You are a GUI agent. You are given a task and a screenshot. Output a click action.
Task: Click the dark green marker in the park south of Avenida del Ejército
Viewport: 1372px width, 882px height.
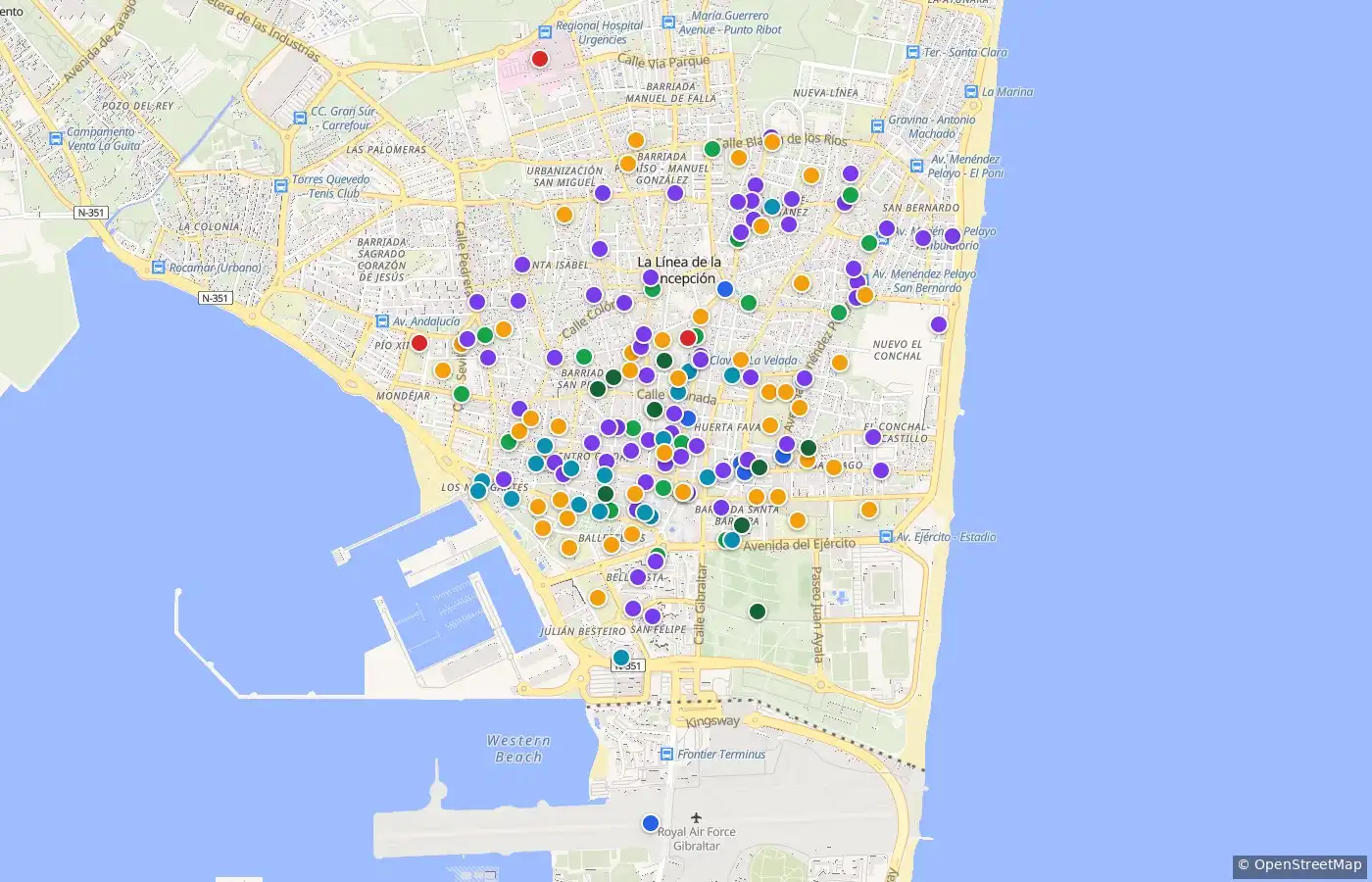click(757, 612)
